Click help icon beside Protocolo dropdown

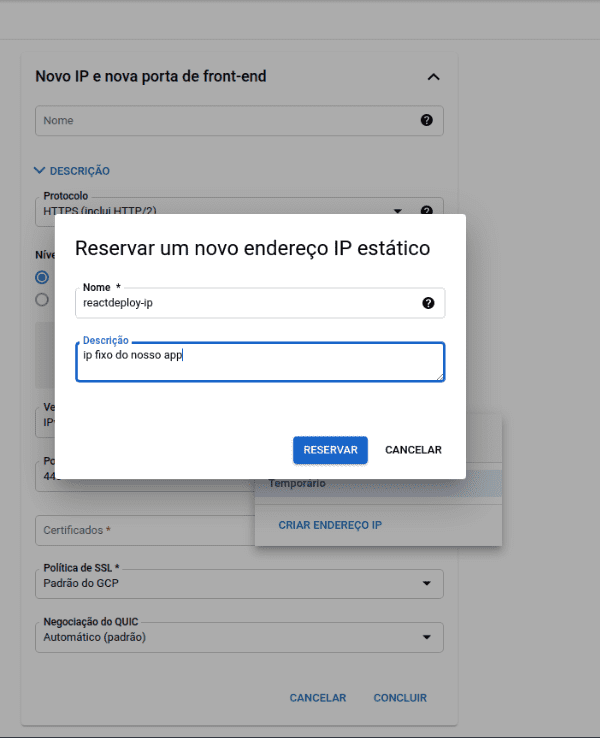pos(426,211)
